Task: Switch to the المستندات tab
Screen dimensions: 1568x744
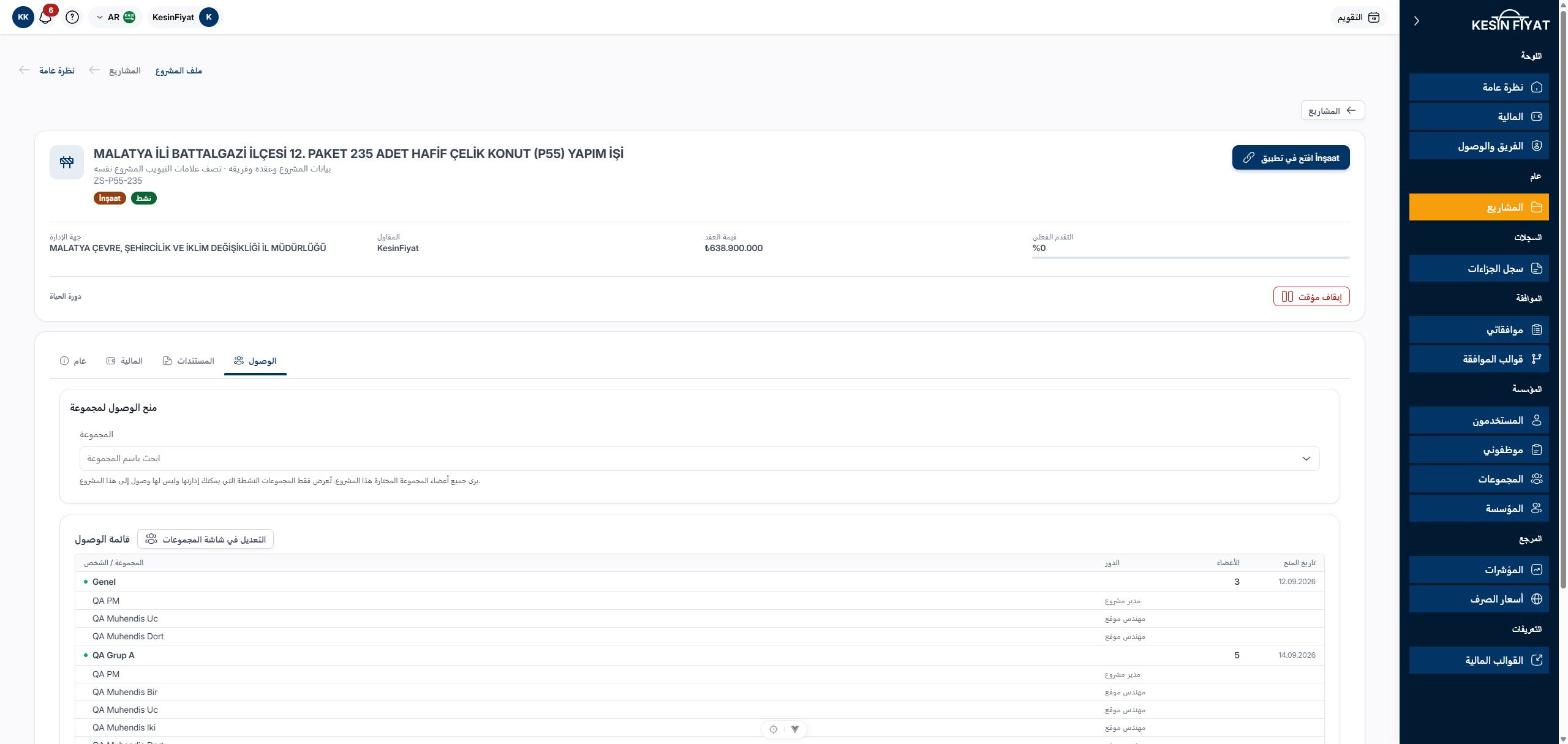Action: click(x=188, y=361)
